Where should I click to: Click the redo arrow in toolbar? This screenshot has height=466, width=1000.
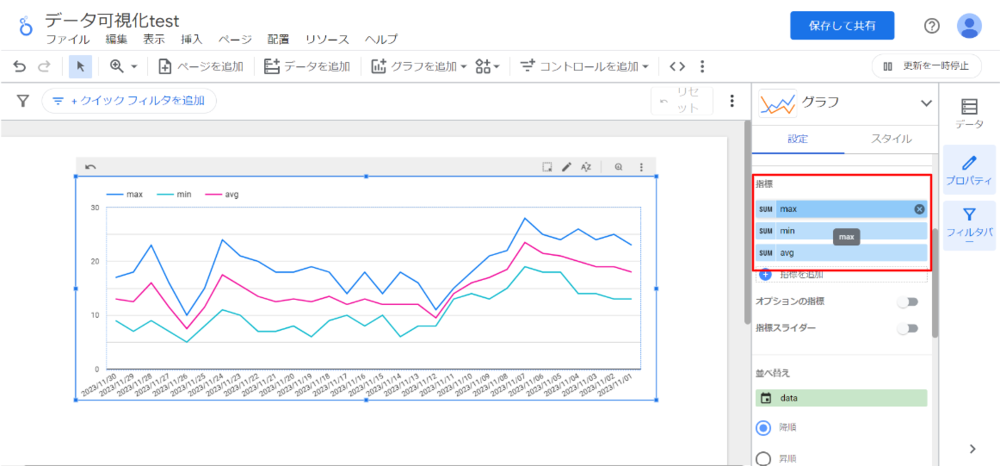[45, 66]
